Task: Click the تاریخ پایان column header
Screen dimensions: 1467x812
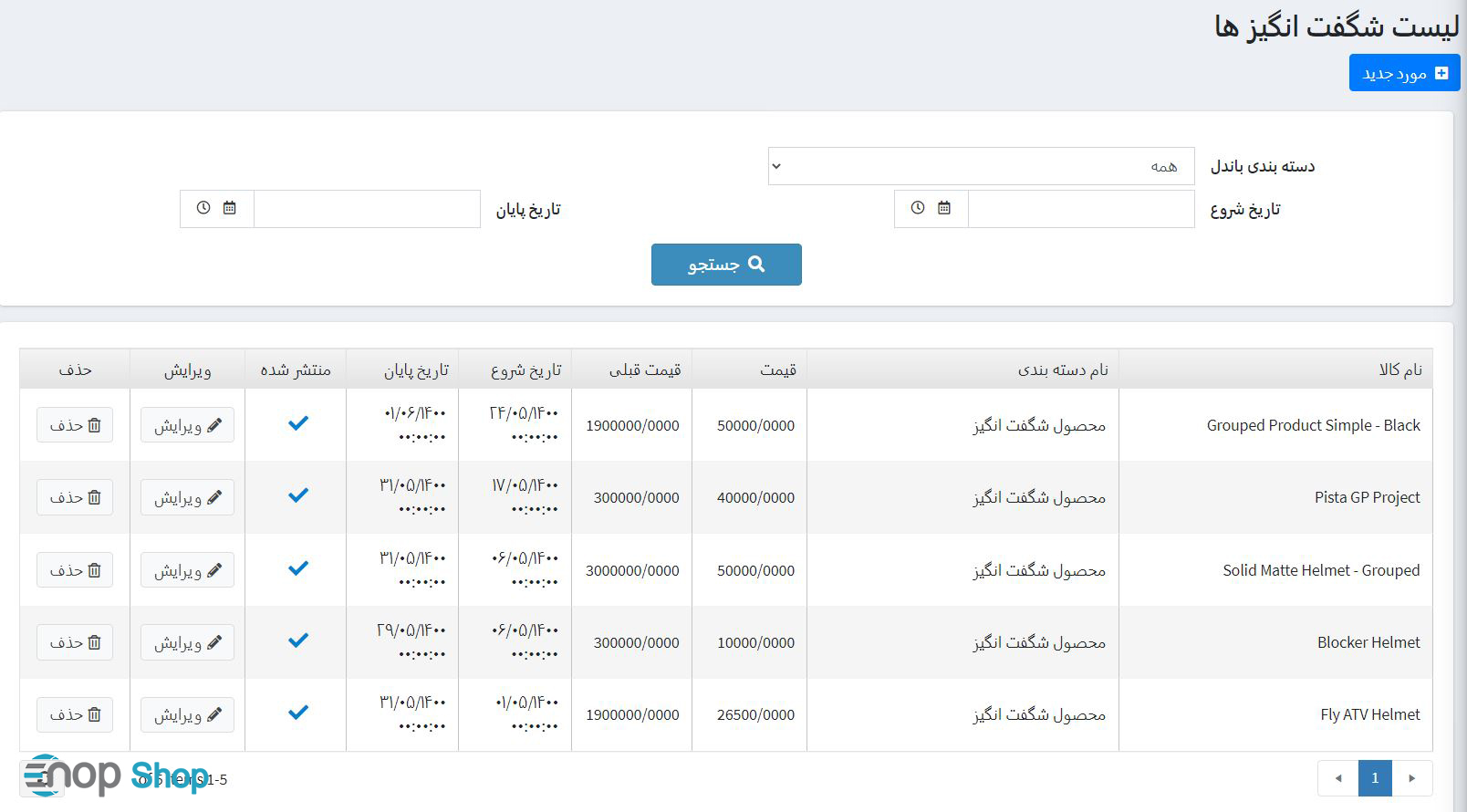Action: point(402,370)
